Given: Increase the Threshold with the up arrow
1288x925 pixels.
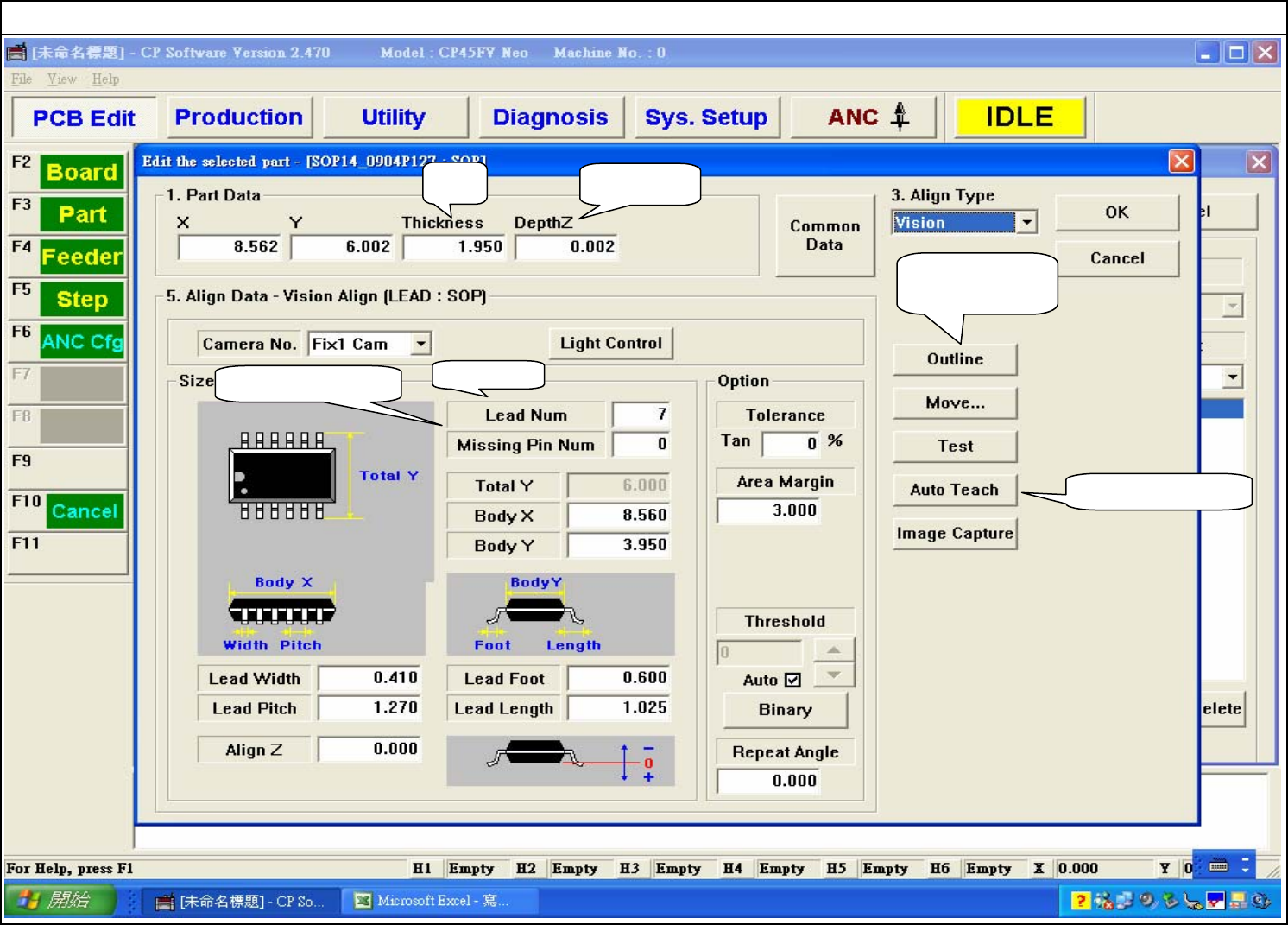Looking at the screenshot, I should coord(833,650).
